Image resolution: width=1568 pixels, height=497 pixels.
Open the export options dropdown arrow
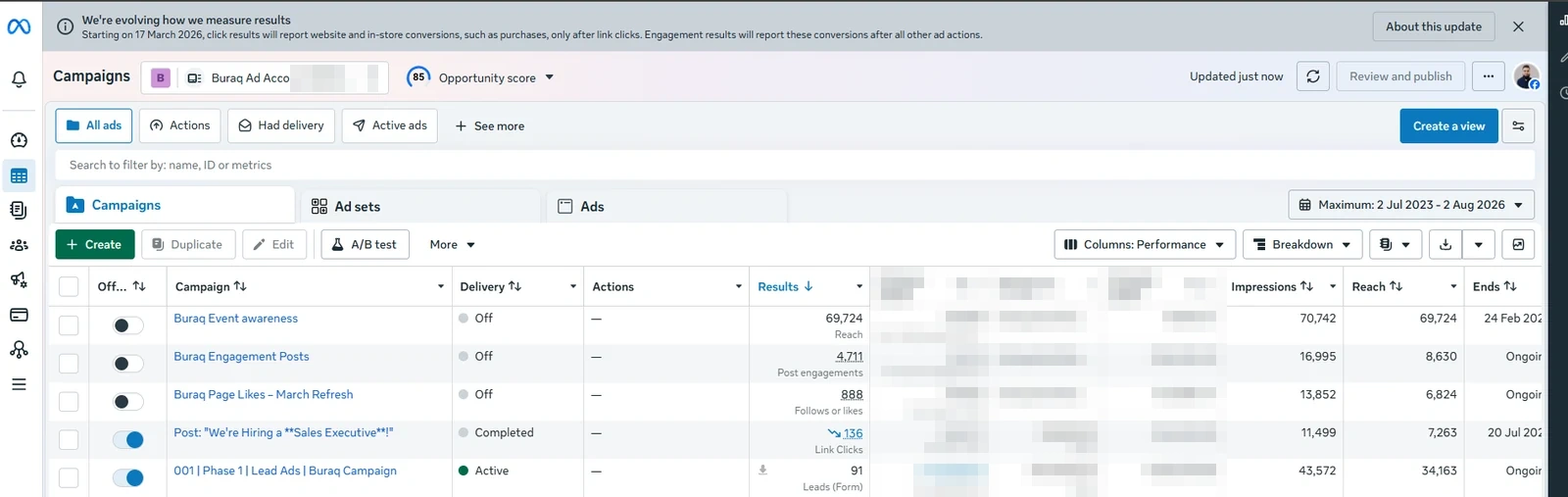[1478, 244]
